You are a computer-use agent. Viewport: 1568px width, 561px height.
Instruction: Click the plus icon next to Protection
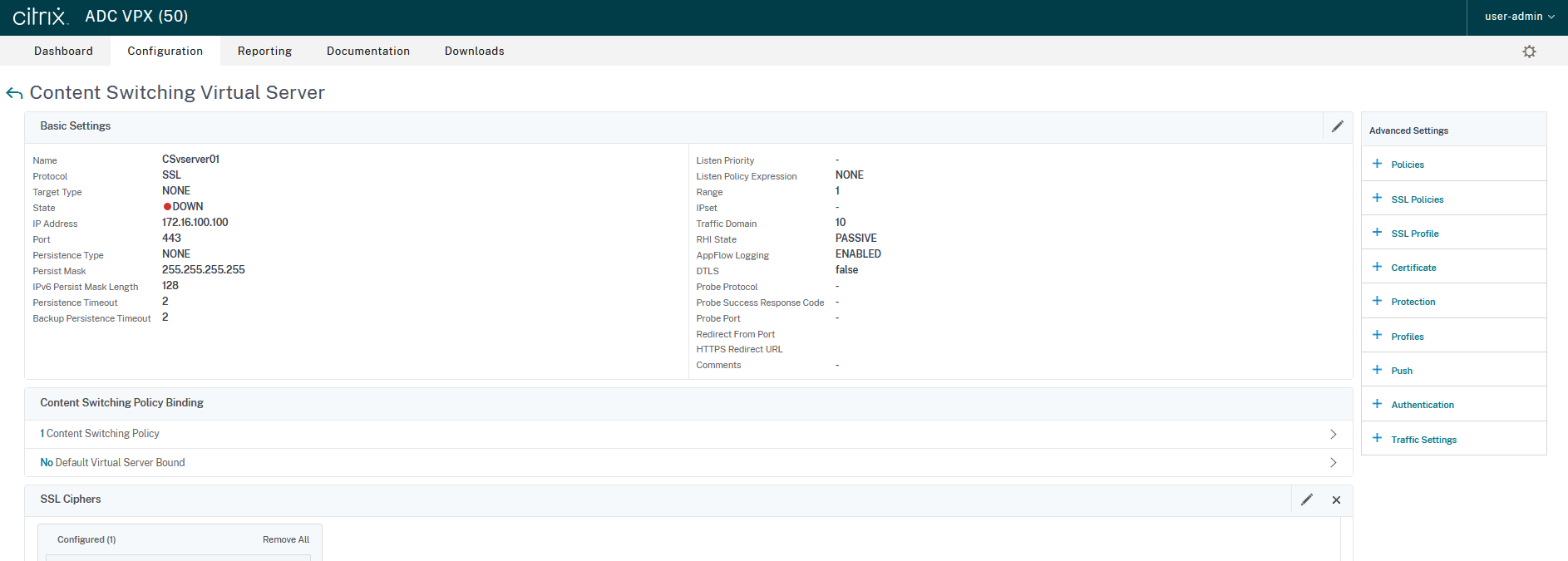tap(1377, 301)
